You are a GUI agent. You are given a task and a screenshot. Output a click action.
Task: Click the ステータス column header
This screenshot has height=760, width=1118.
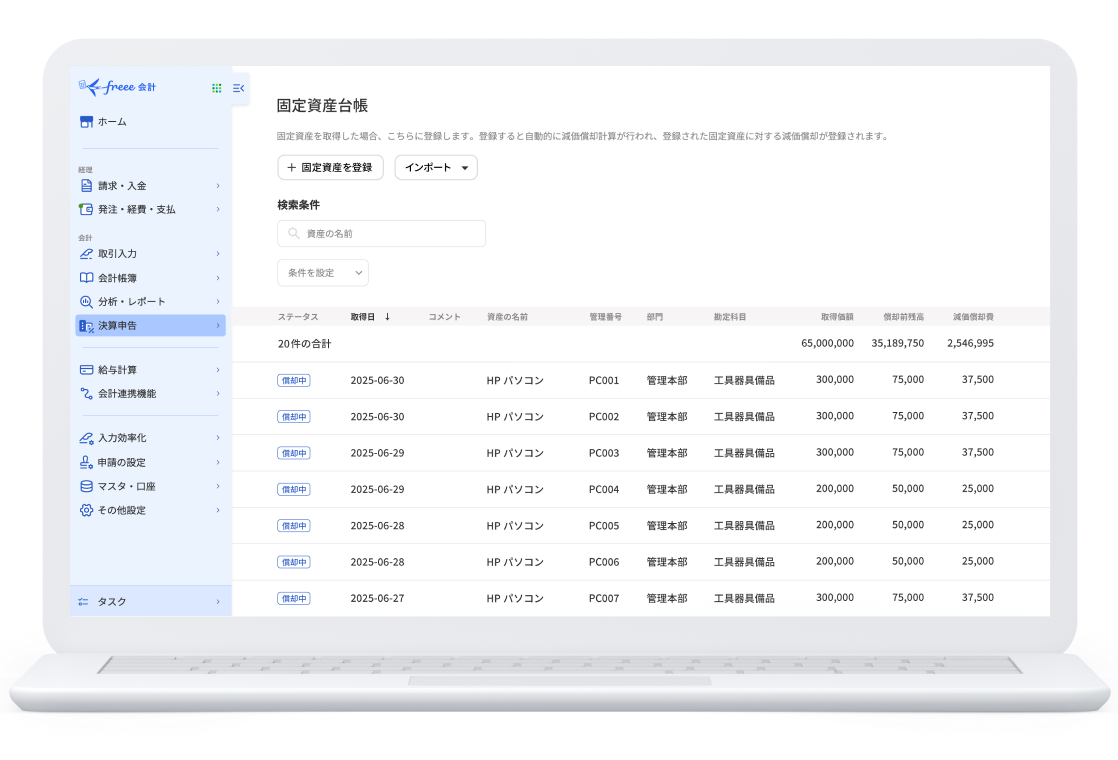tap(298, 317)
